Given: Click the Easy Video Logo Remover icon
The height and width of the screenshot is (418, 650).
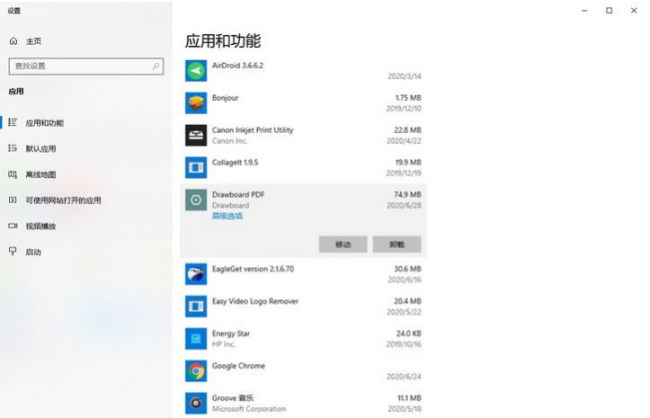Looking at the screenshot, I should (x=196, y=306).
